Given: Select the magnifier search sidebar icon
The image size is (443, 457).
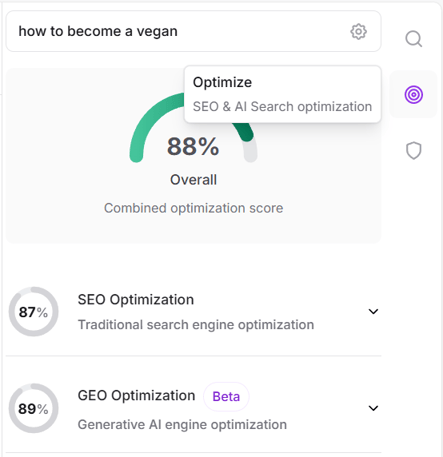Looking at the screenshot, I should (x=414, y=39).
